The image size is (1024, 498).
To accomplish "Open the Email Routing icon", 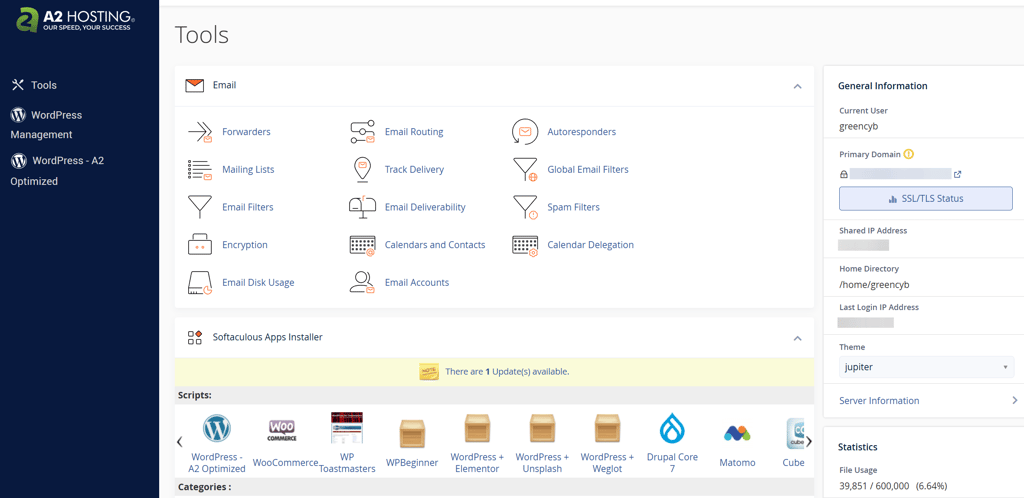I will tap(362, 132).
